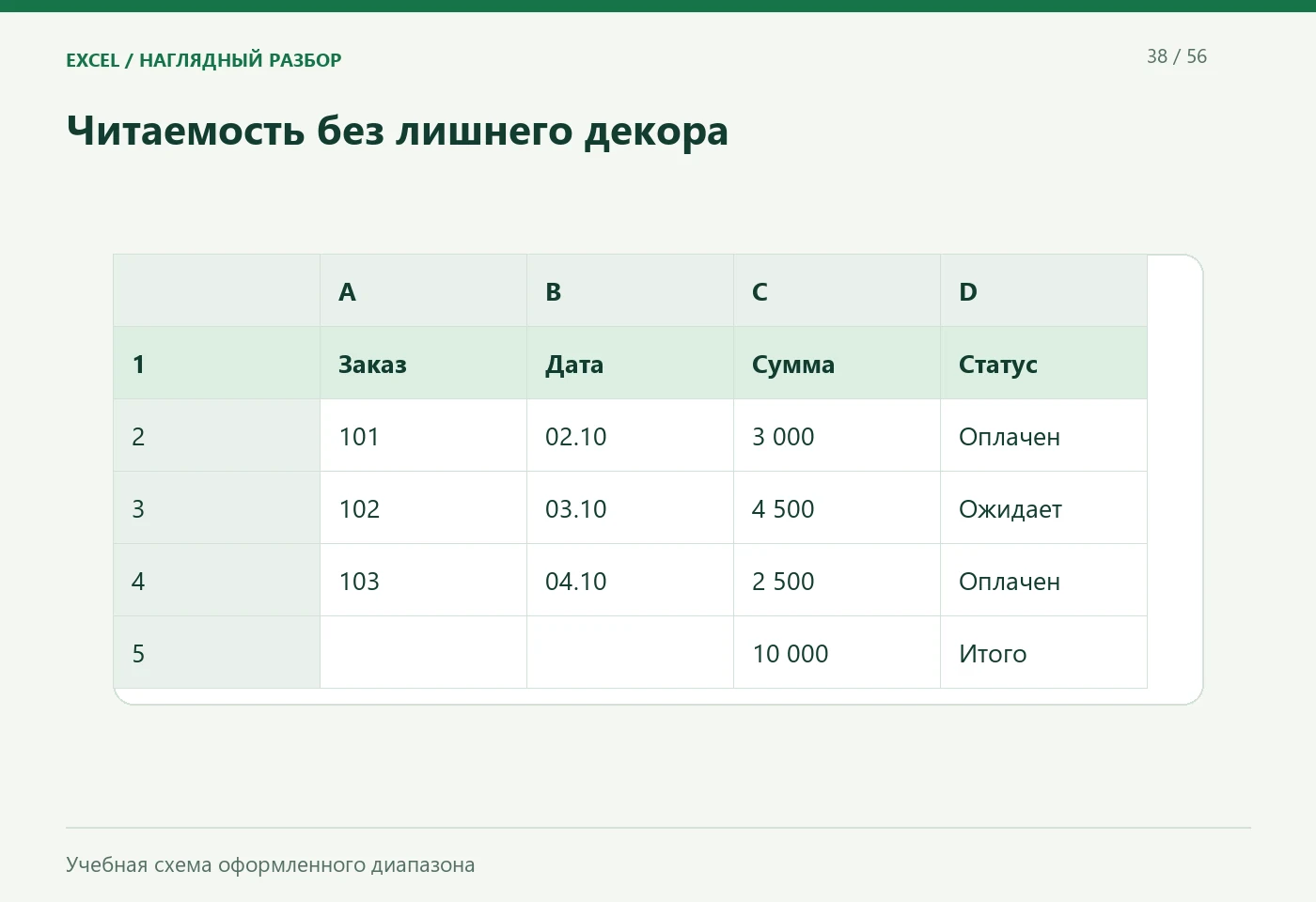Screen dimensions: 1316x902
Task: Click the "Сумма" header cell
Action: pyautogui.click(x=837, y=364)
